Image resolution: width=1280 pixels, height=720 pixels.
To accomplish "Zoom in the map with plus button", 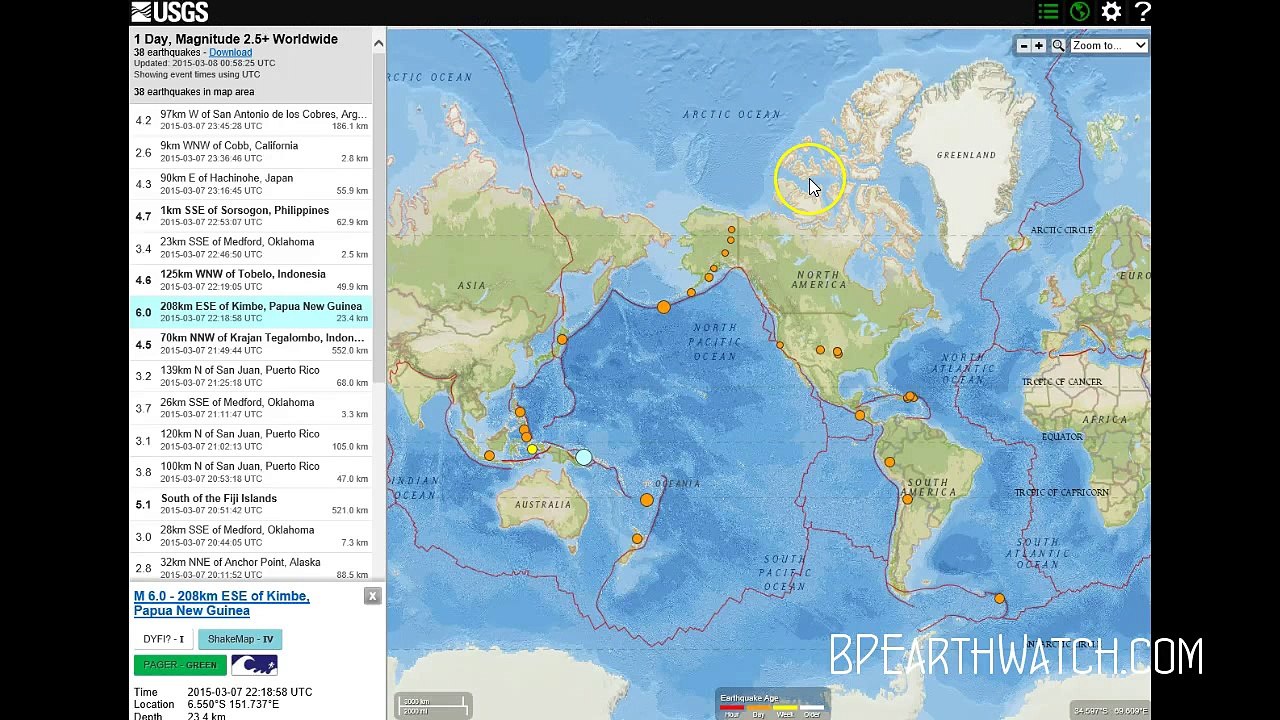I will pyautogui.click(x=1039, y=46).
